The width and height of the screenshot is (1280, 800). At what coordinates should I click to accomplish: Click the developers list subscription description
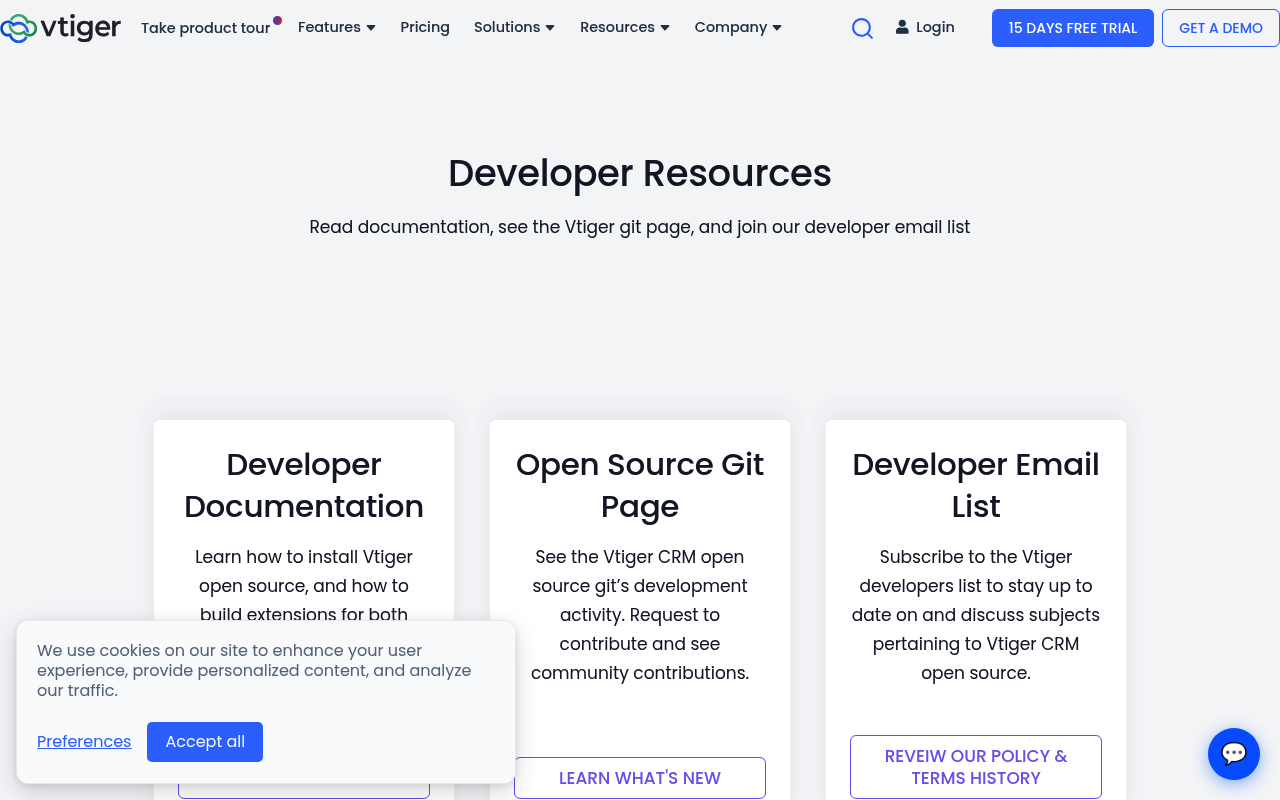[976, 615]
